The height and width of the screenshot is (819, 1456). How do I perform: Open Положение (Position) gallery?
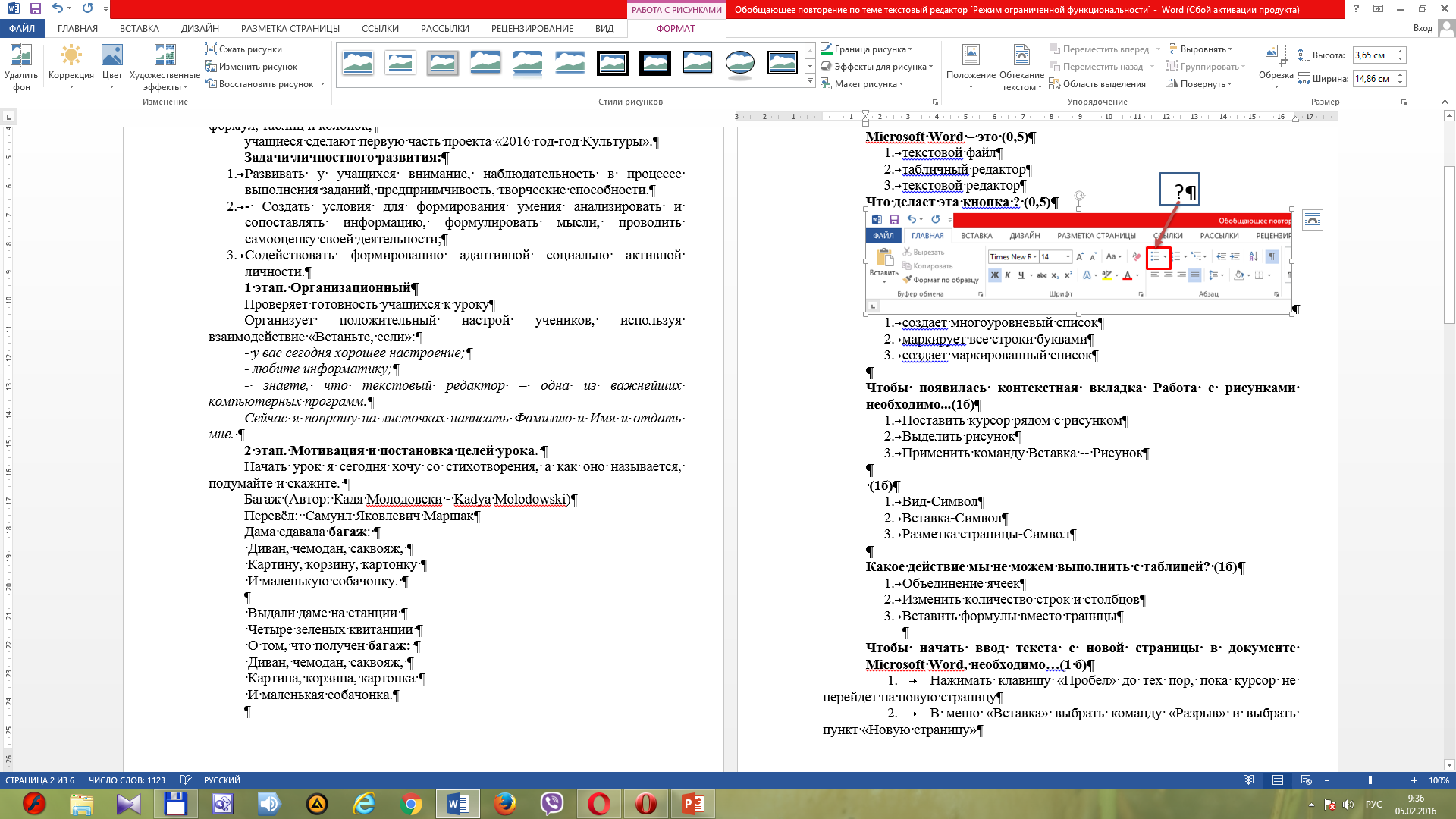click(971, 67)
